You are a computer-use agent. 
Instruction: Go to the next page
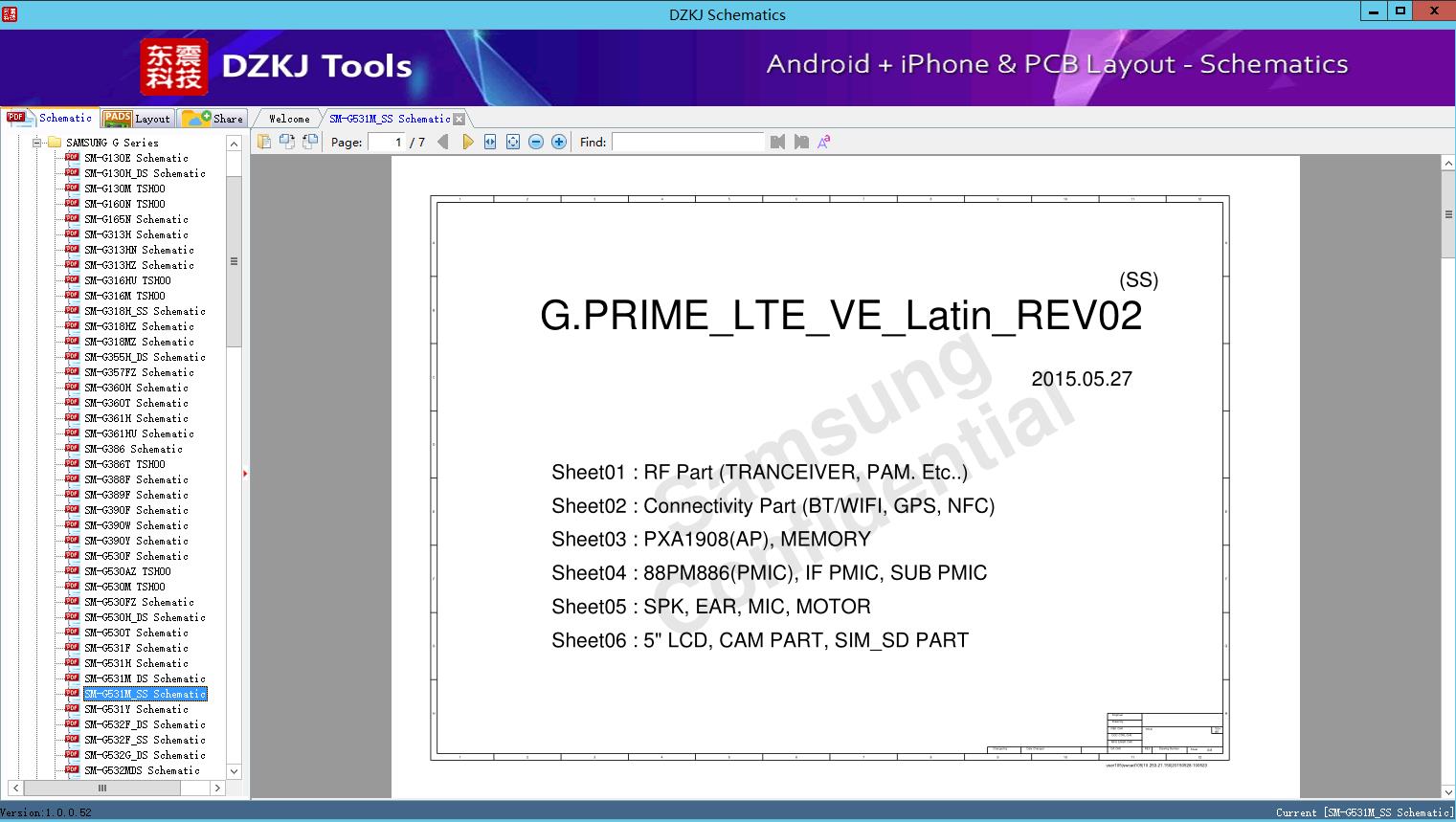(467, 142)
